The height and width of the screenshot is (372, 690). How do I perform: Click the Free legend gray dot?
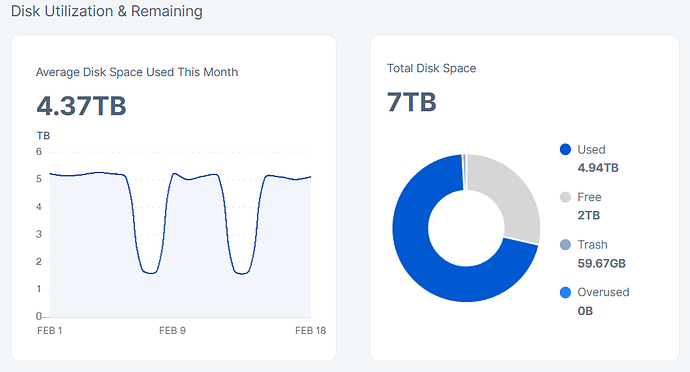pos(565,197)
